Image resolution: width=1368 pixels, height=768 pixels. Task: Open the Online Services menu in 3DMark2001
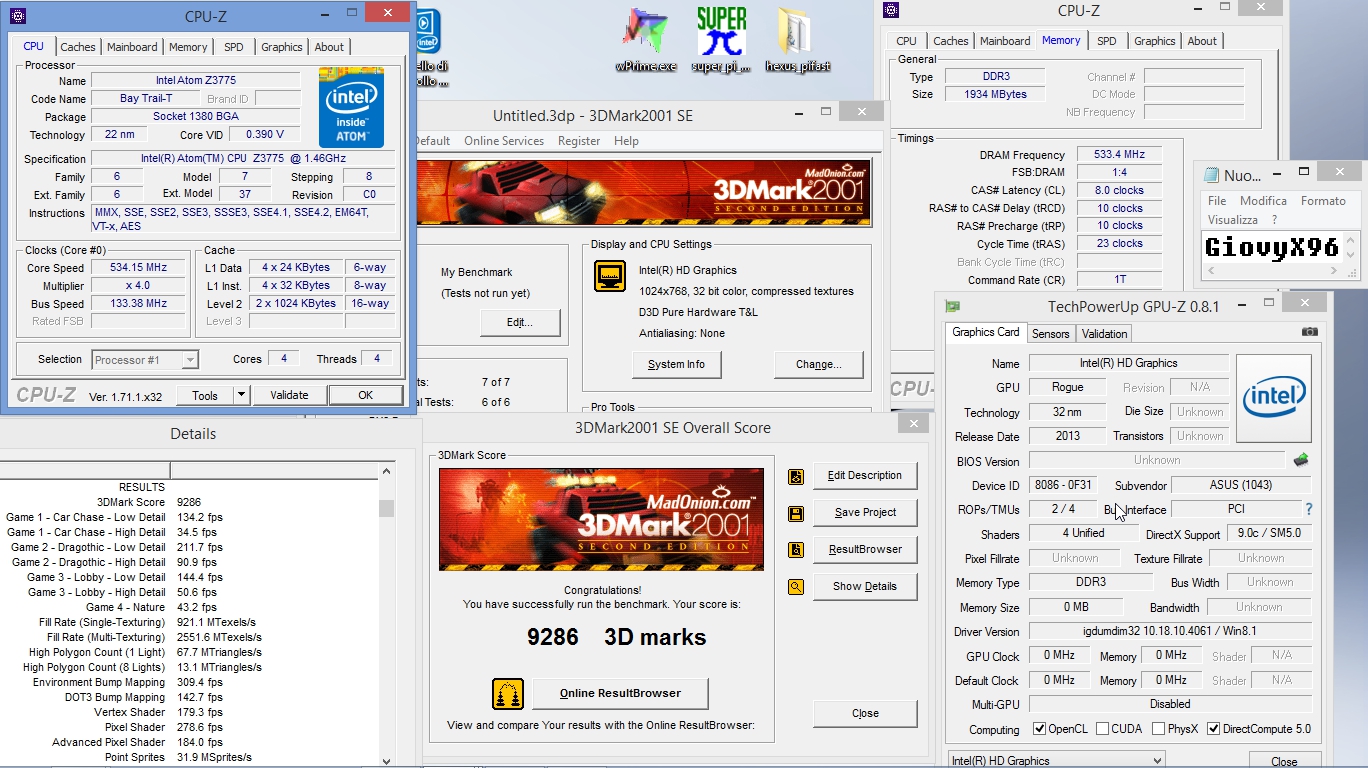[504, 141]
